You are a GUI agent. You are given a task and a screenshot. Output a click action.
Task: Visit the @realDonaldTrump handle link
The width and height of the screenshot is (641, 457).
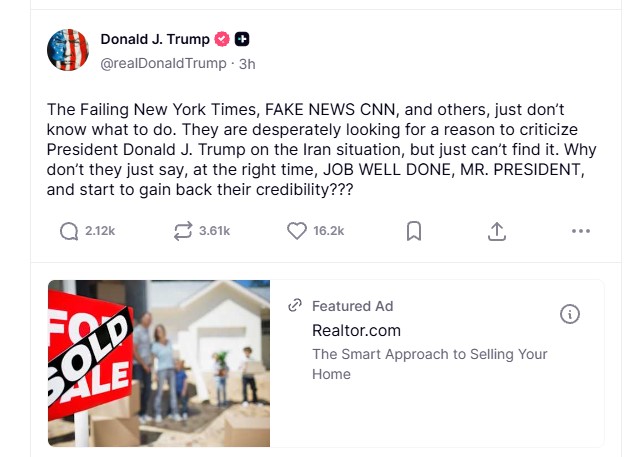[x=164, y=62]
